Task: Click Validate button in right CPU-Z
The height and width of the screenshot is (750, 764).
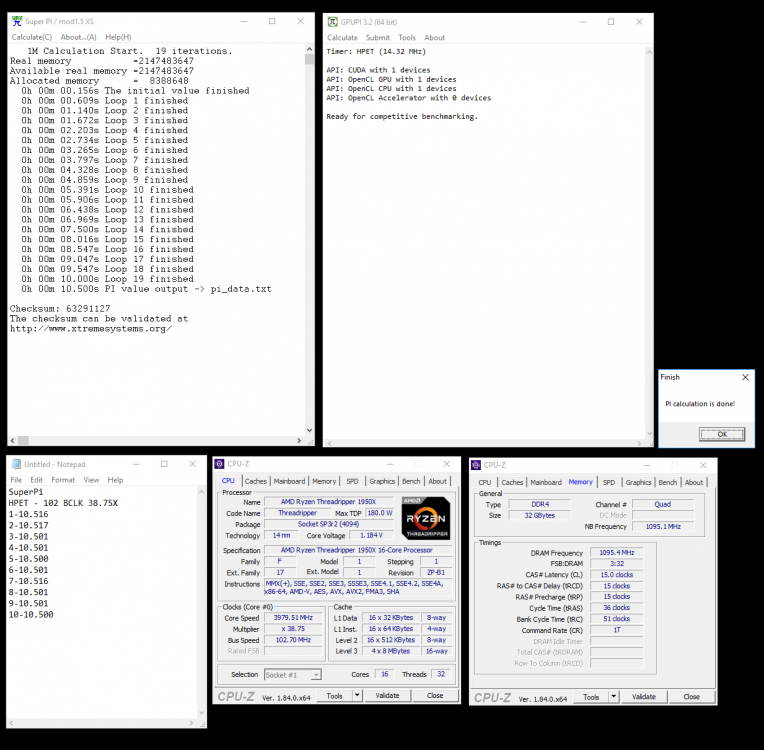Action: [644, 697]
